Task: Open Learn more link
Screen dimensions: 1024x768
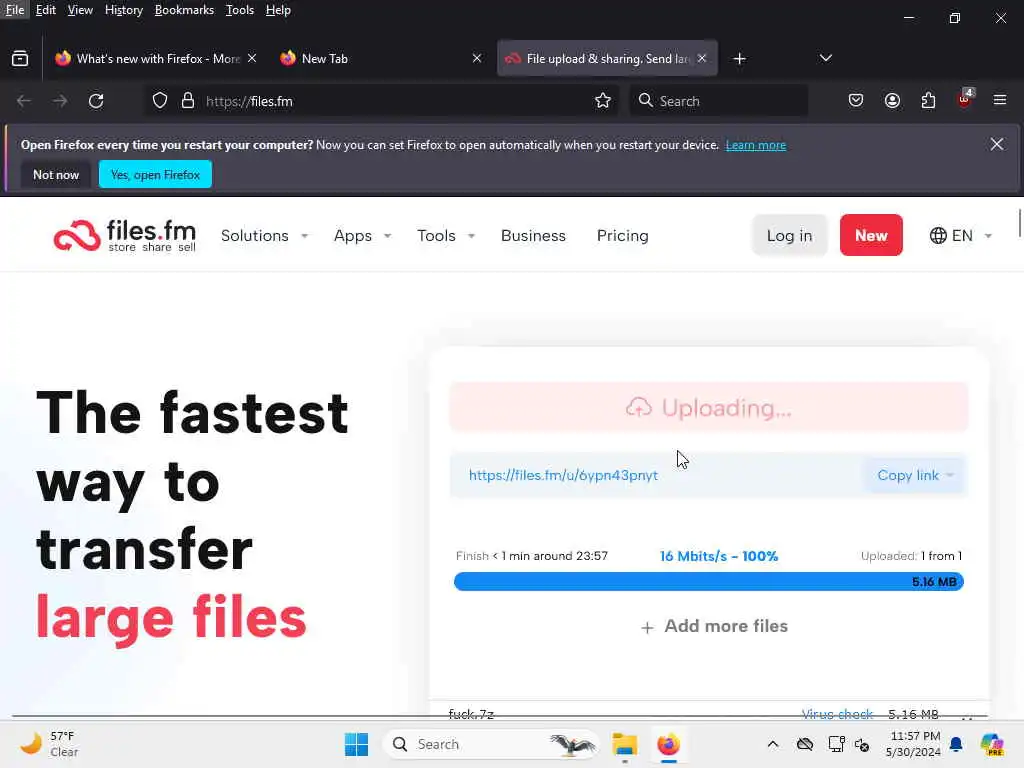Action: point(756,145)
